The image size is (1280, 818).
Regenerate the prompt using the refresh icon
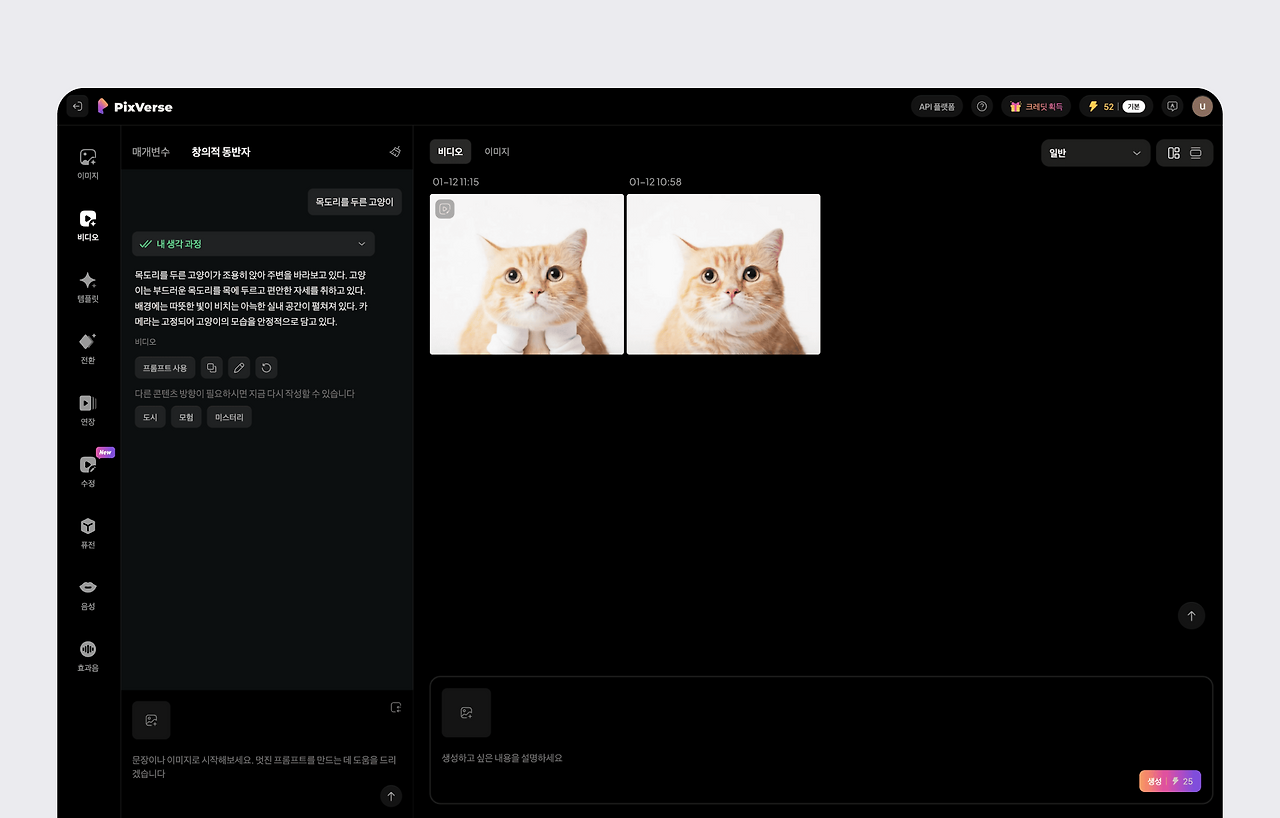[265, 367]
